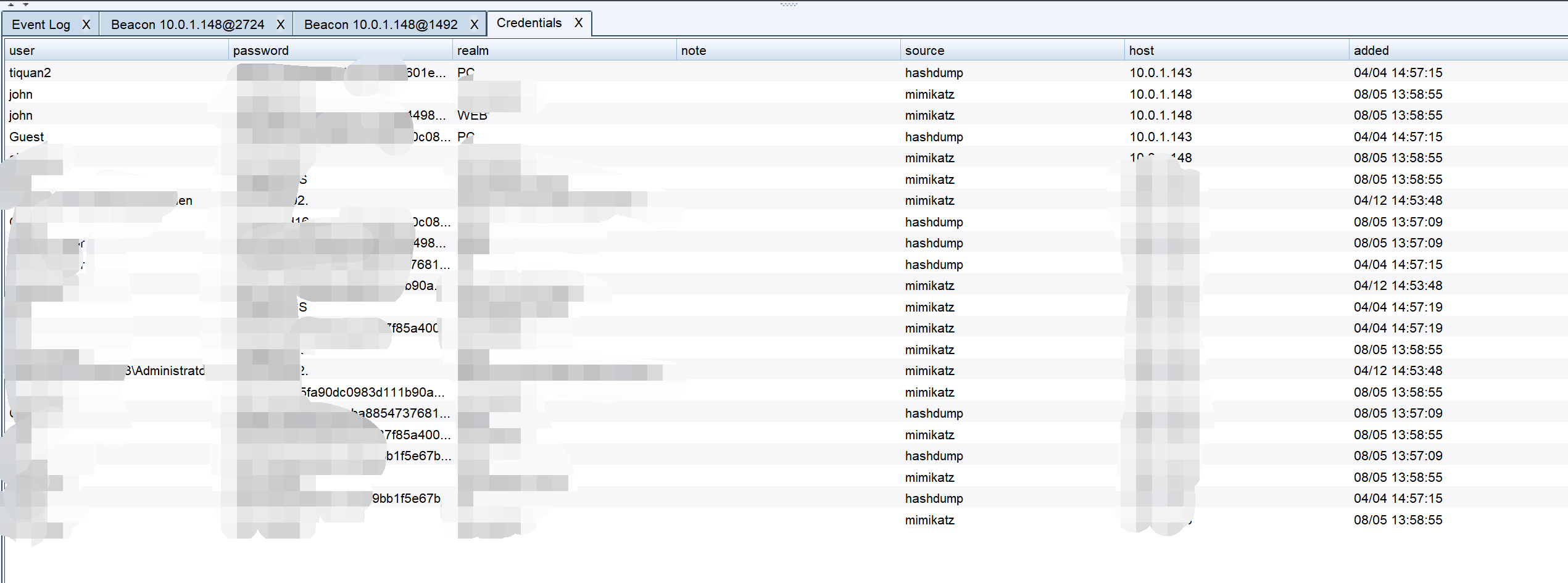Sort by the added column header
The image size is (1568, 583).
point(1456,51)
